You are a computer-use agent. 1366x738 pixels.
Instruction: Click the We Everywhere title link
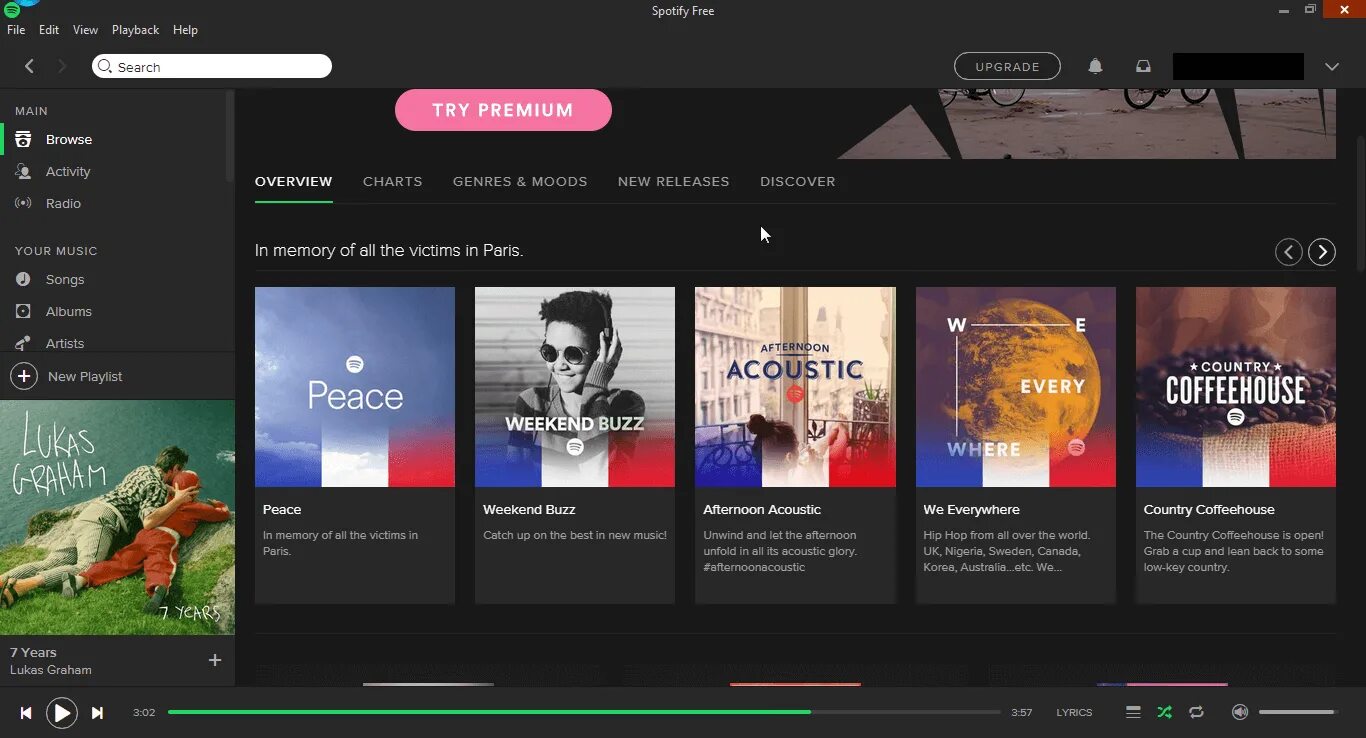pos(972,510)
